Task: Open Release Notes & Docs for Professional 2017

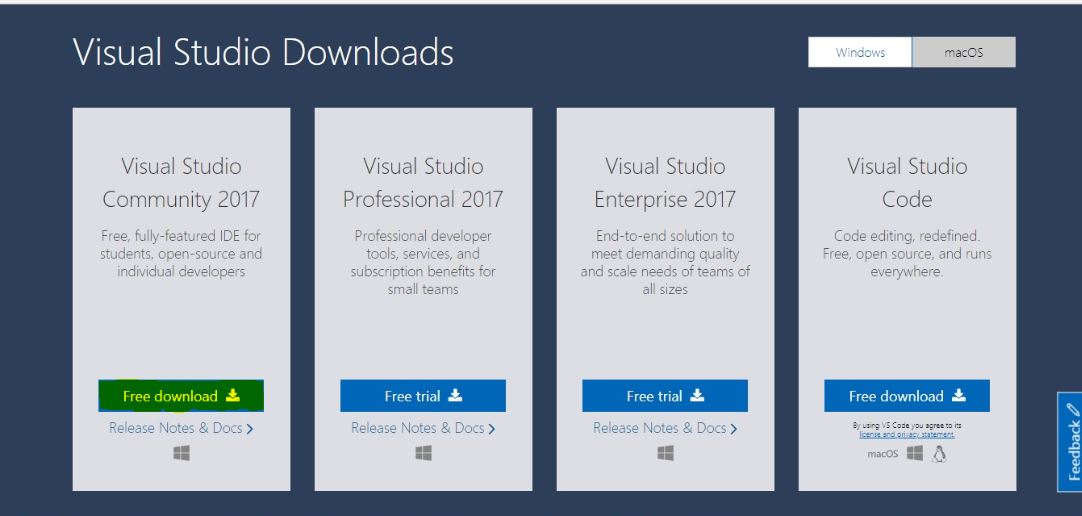Action: (x=423, y=428)
